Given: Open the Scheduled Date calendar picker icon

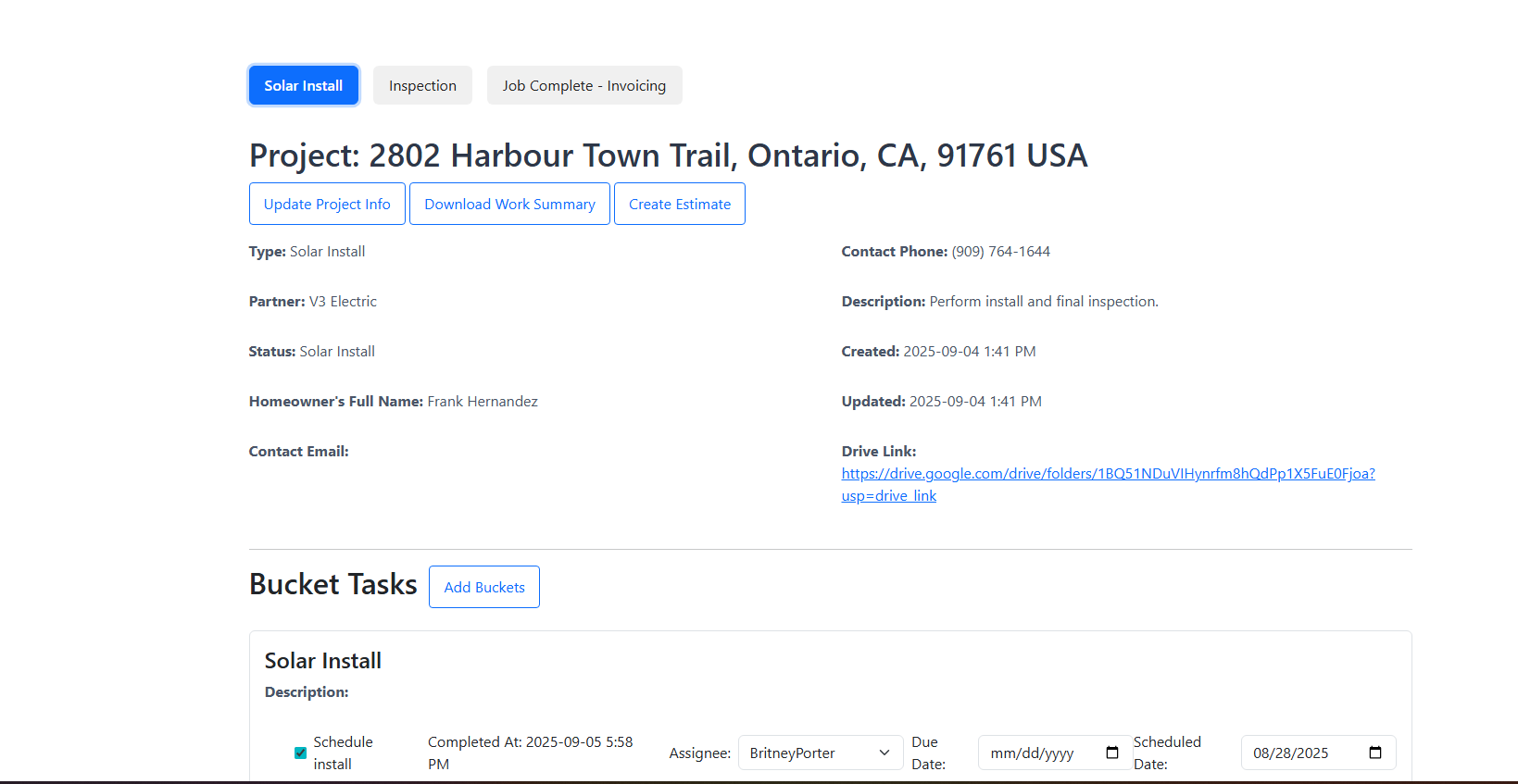Looking at the screenshot, I should [x=1375, y=753].
